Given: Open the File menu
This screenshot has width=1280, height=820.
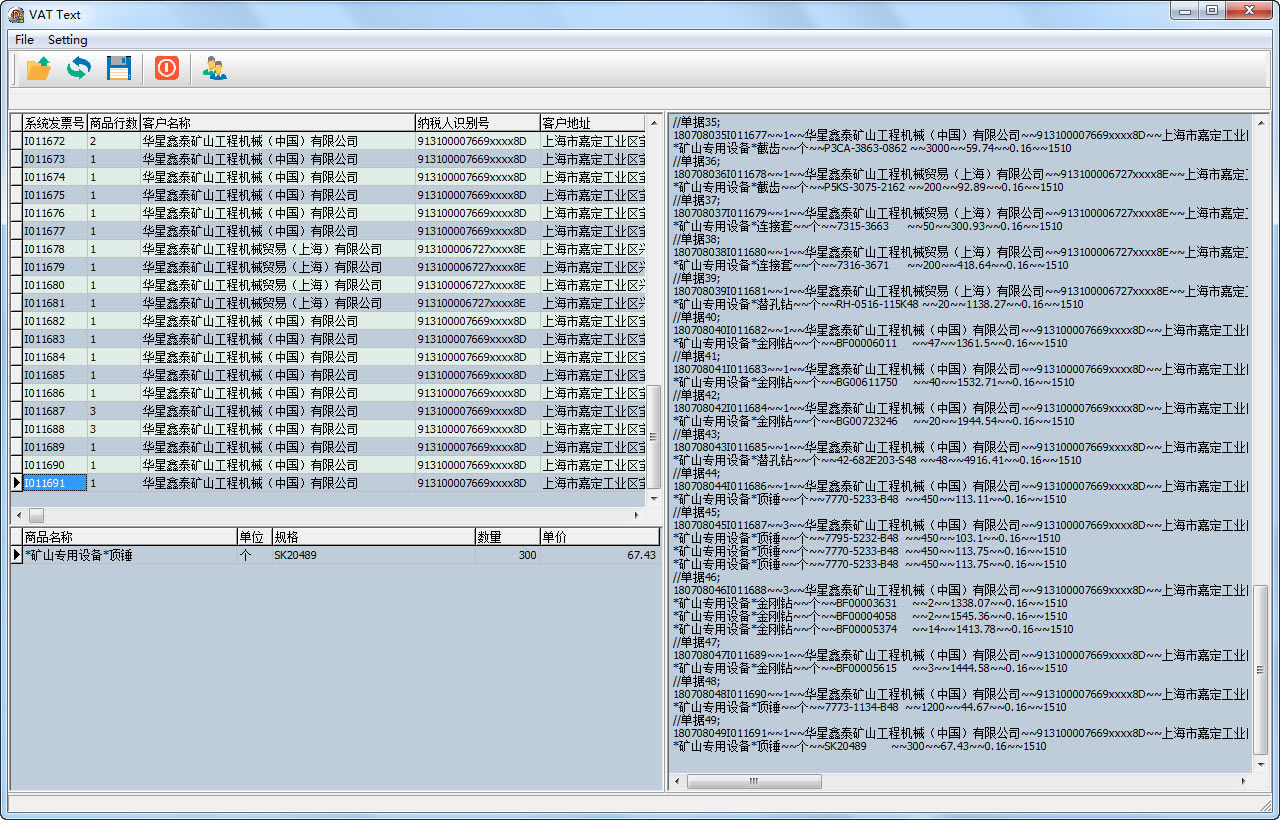Looking at the screenshot, I should pyautogui.click(x=24, y=40).
